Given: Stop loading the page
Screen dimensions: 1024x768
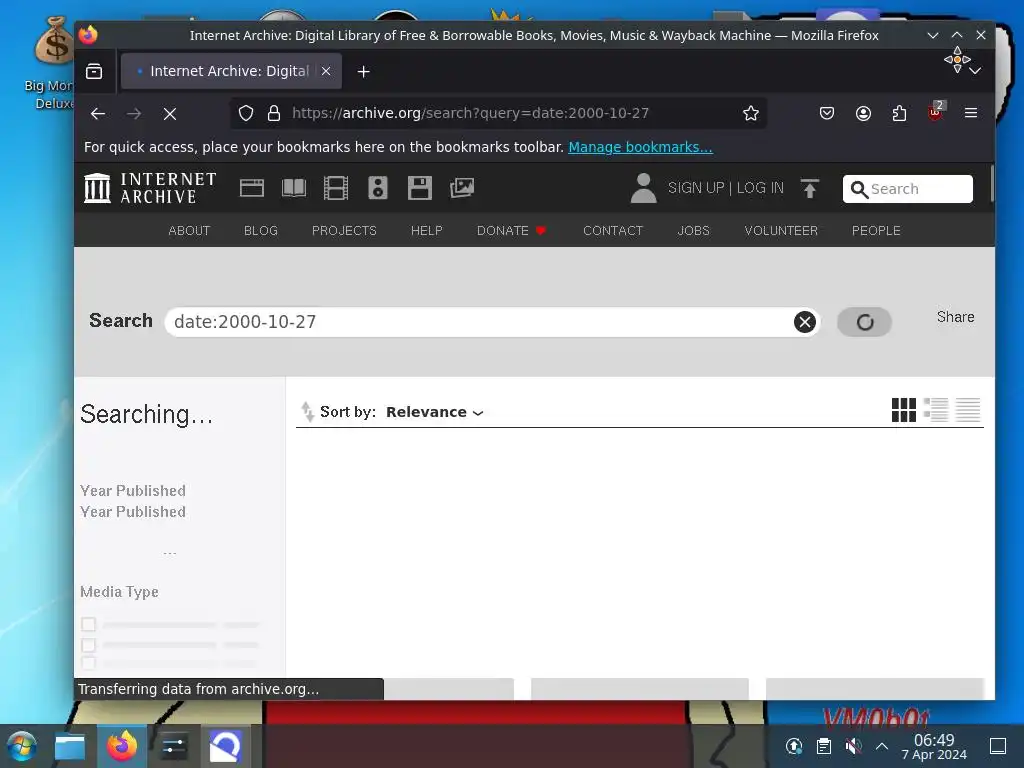Looking at the screenshot, I should coord(170,114).
